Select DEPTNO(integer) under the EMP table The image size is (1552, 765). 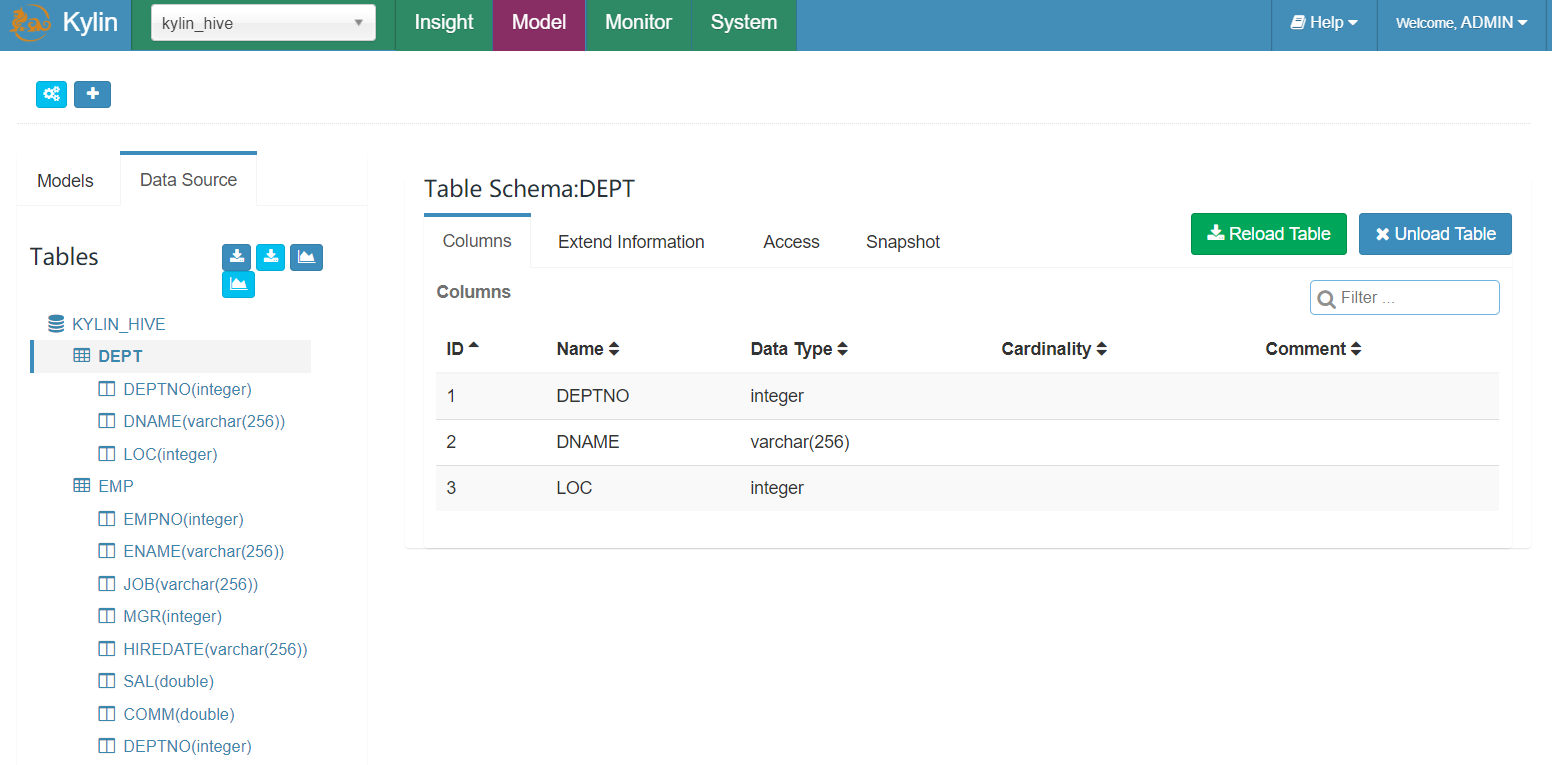[x=187, y=746]
